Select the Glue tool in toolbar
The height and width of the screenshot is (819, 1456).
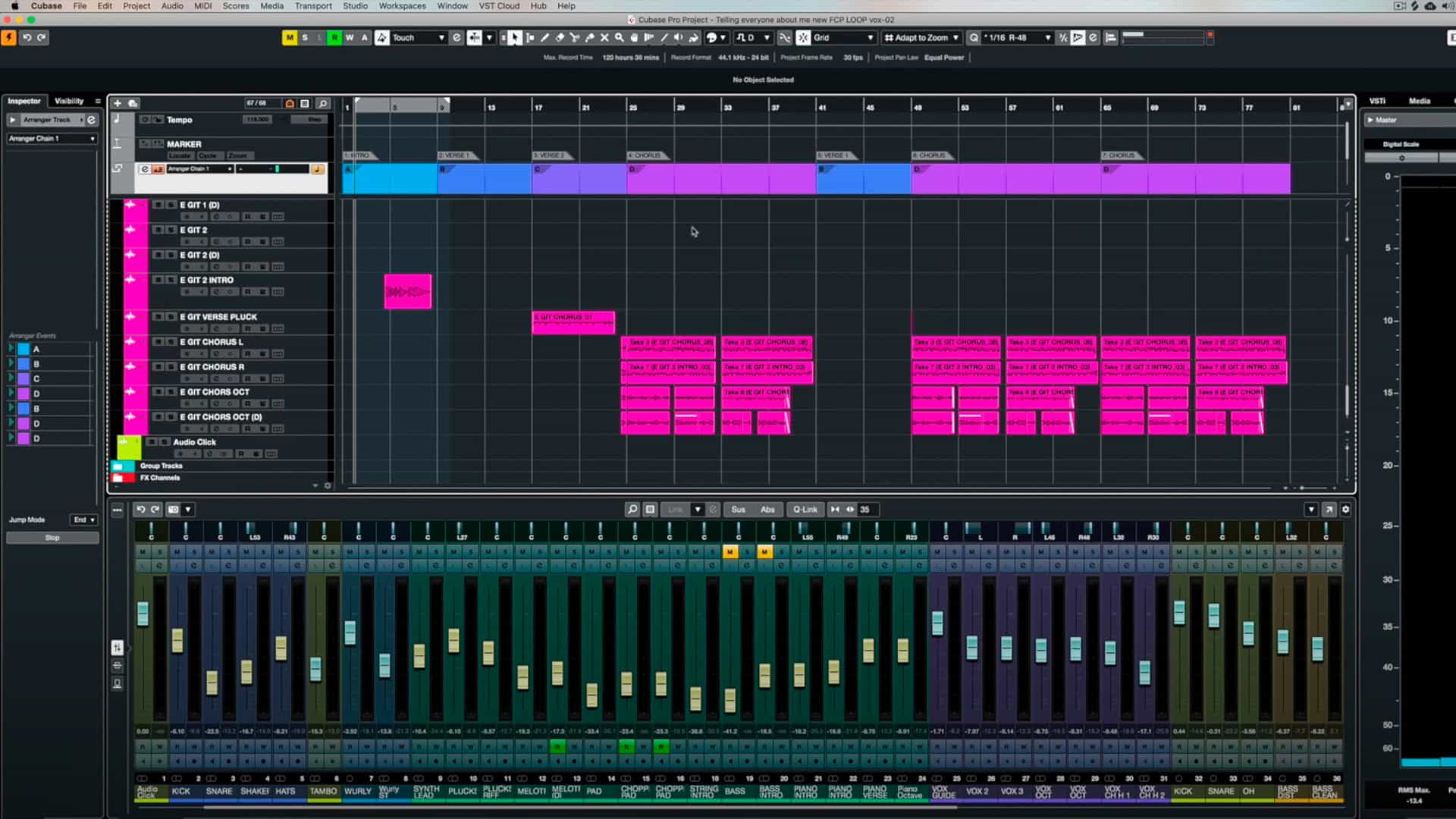(x=589, y=37)
